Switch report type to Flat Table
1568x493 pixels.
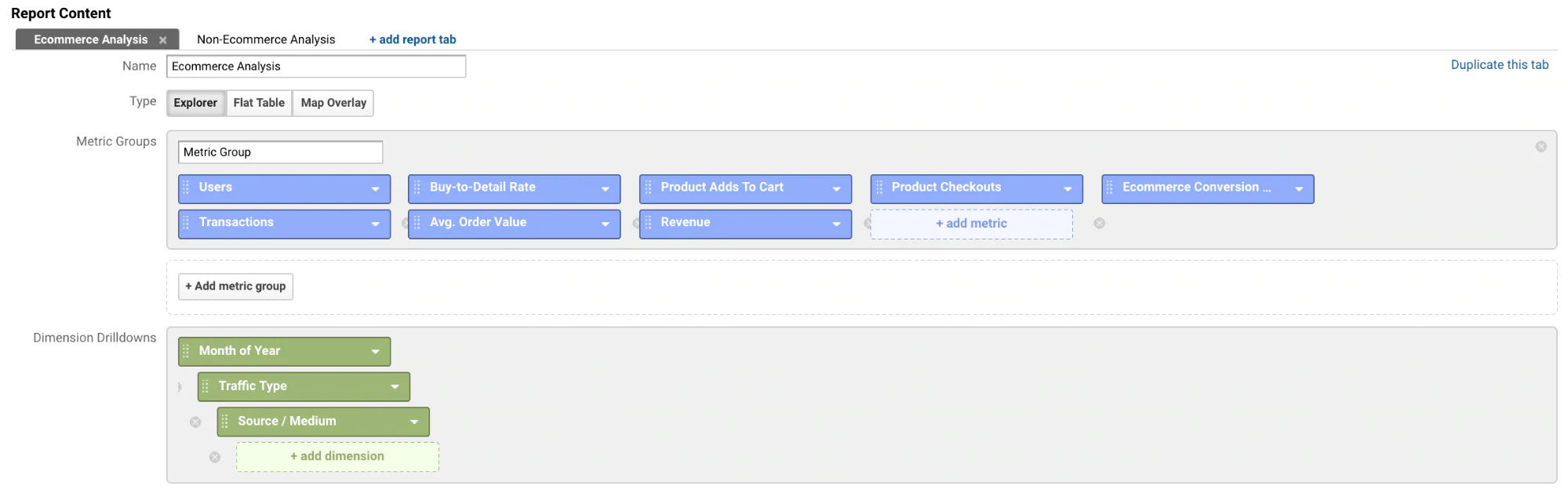(x=259, y=103)
